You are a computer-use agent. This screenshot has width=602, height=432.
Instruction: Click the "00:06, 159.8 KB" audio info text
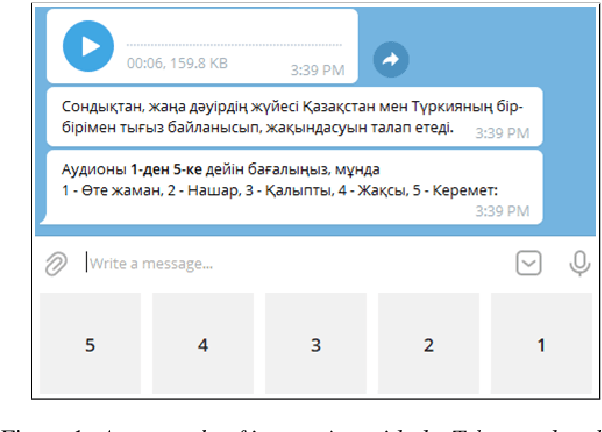point(177,63)
